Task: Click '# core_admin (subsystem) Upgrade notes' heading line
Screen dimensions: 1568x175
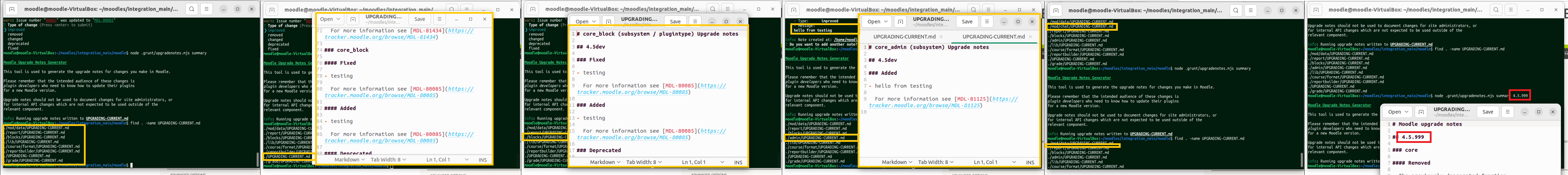Action: [928, 47]
